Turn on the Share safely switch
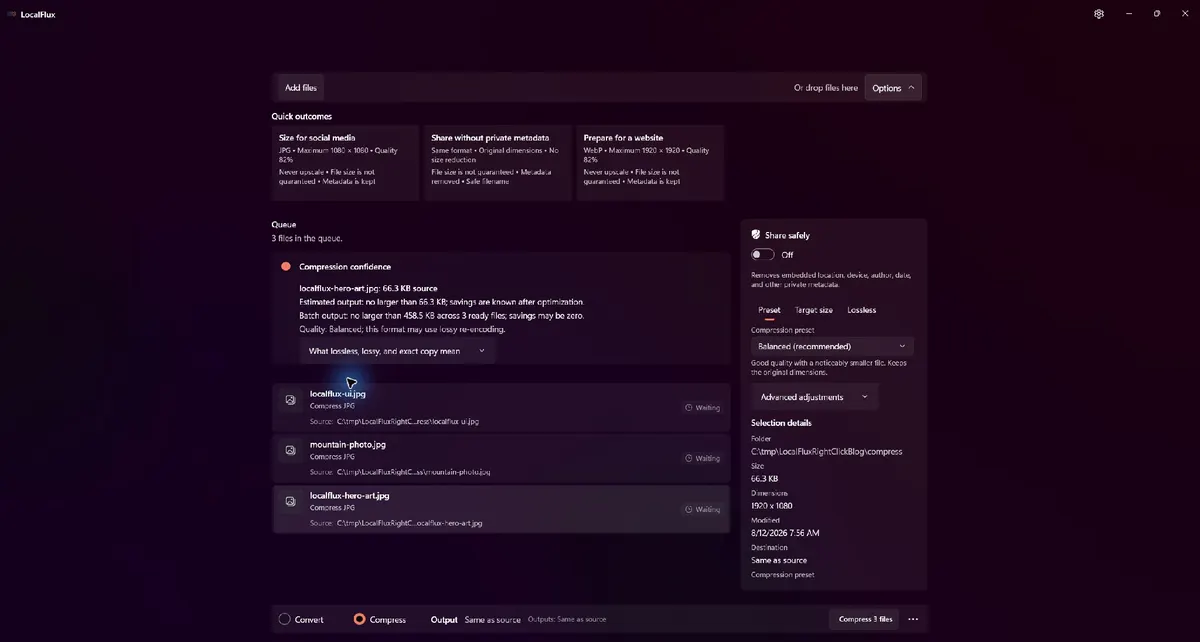 point(763,255)
